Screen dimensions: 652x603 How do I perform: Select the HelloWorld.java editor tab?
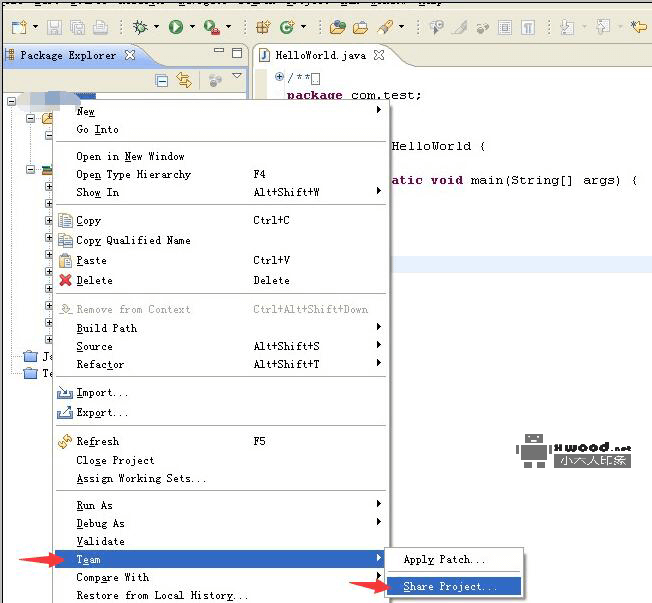tap(321, 55)
